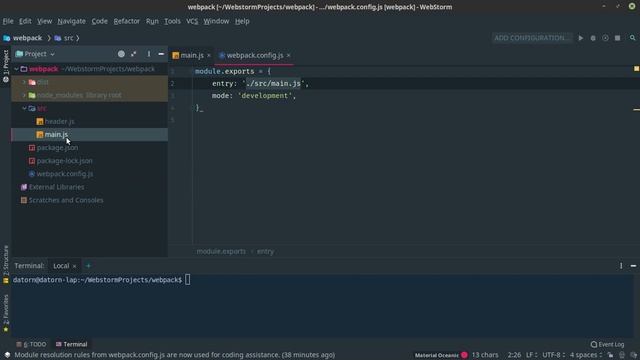The width and height of the screenshot is (640, 360).
Task: Click the Material Oceanic theme status indicator
Action: [x=441, y=355]
